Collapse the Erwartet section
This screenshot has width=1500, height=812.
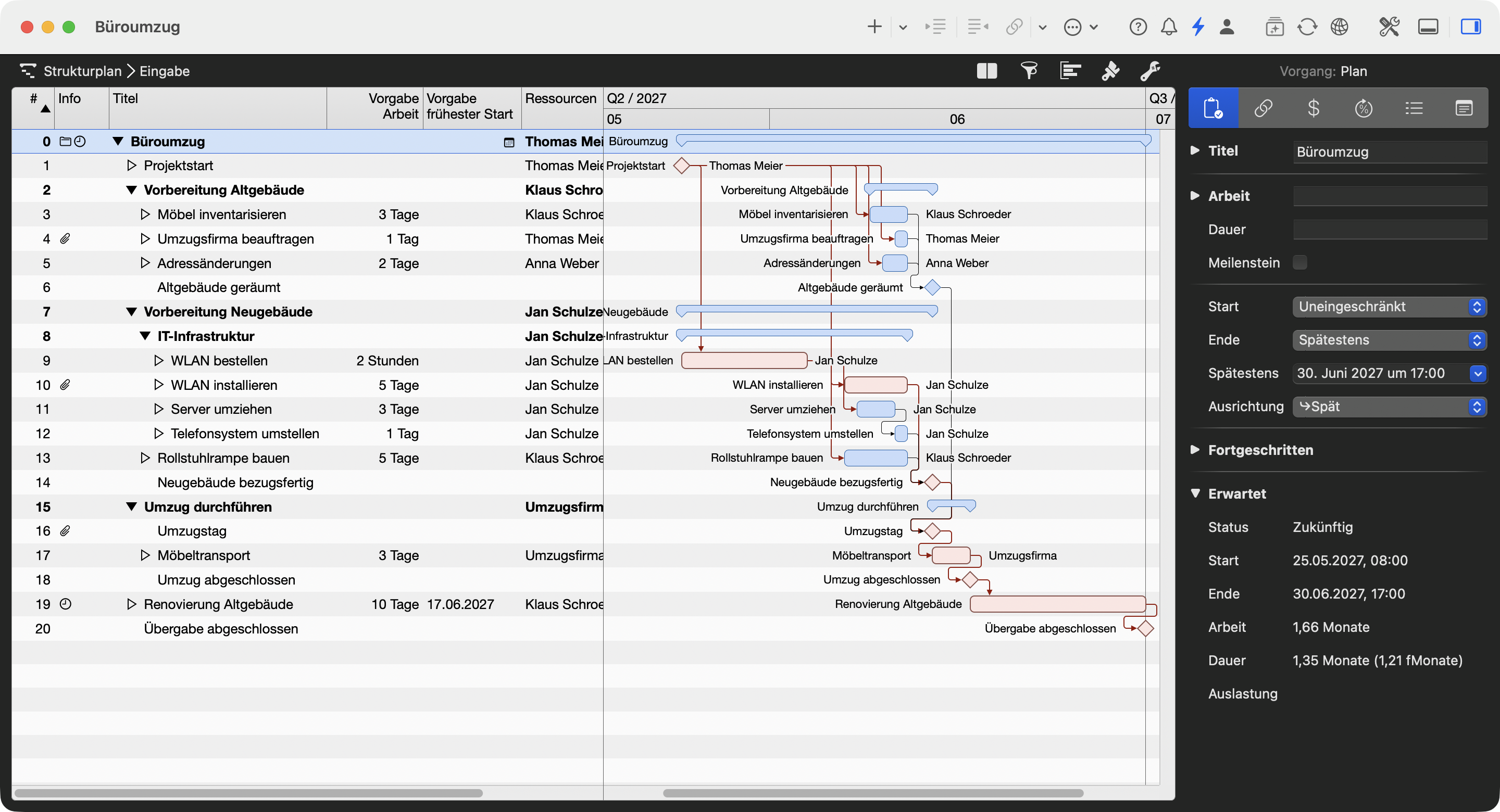(x=1195, y=493)
